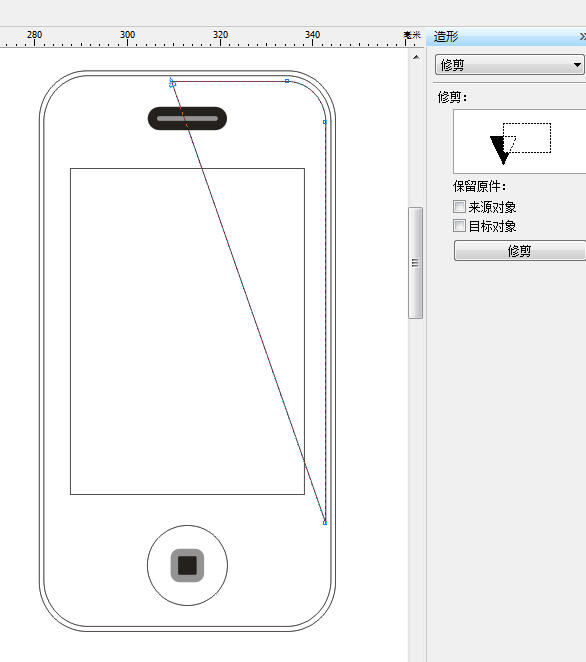Open the 修剪 shaping mode dropdown
The height and width of the screenshot is (662, 586).
510,65
